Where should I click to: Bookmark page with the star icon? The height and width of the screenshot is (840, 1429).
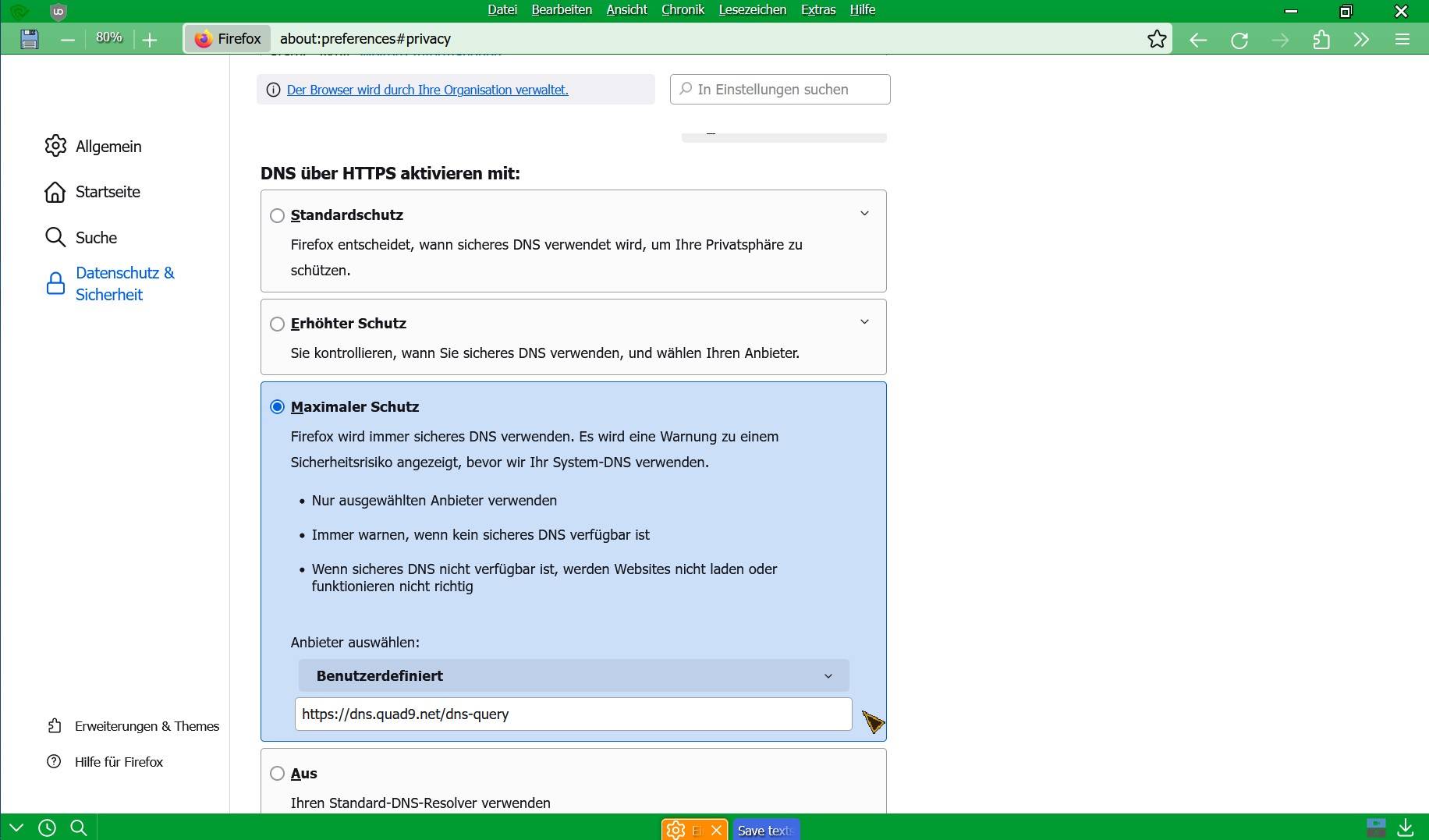1157,39
